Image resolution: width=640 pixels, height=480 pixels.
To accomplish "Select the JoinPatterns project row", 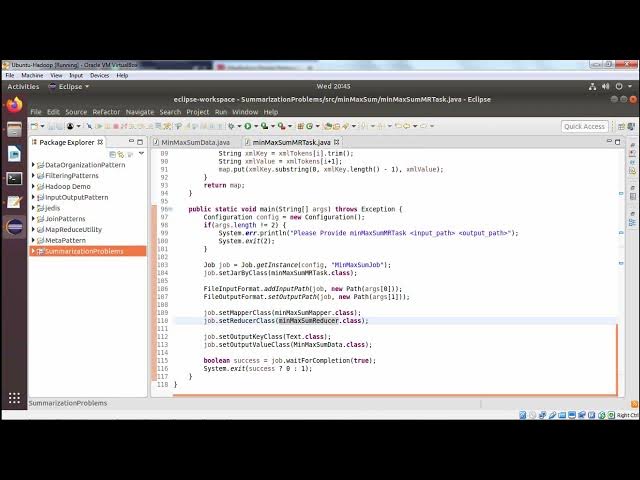I will click(x=88, y=219).
